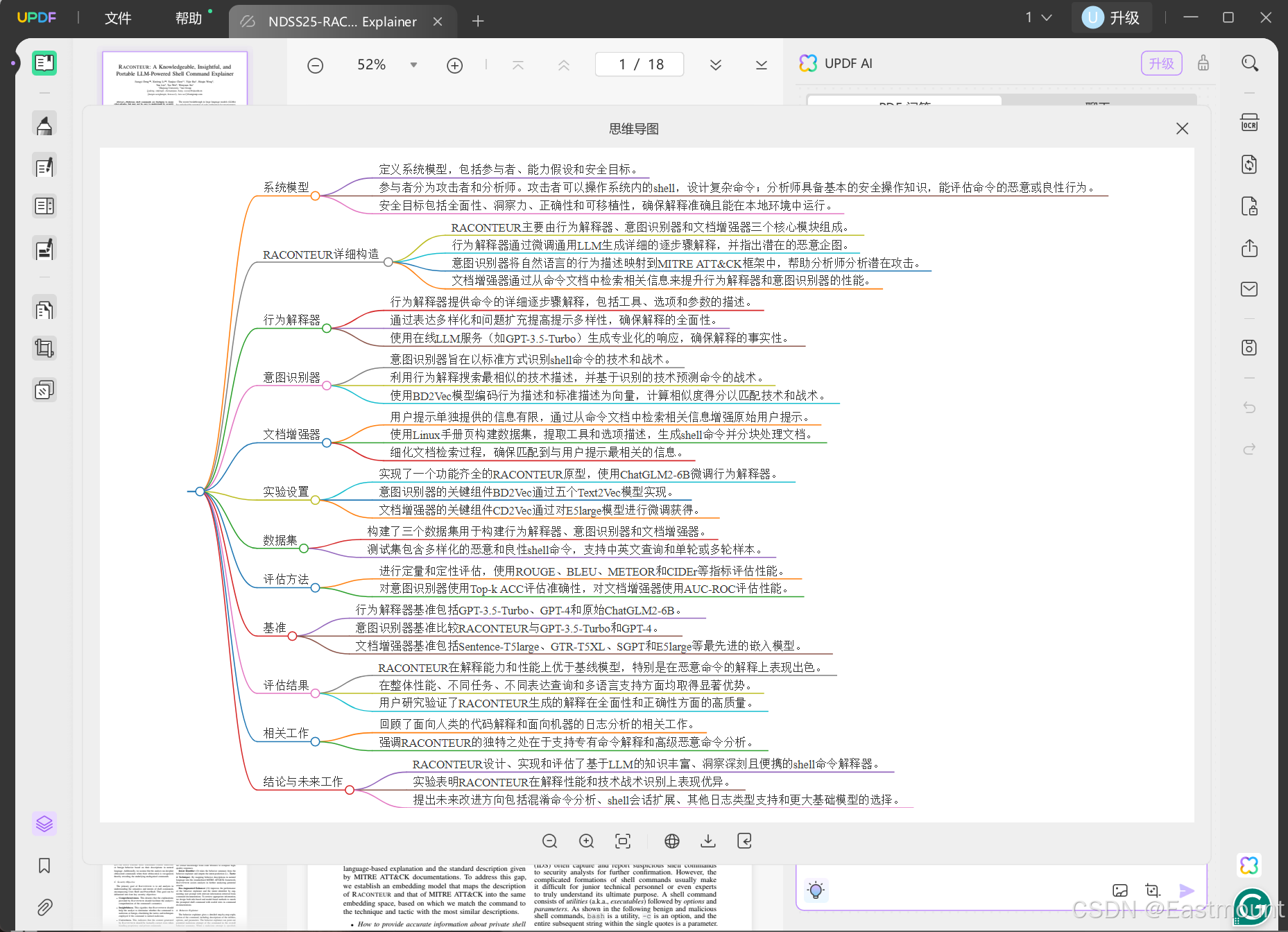Open the edit PDF tool

pyautogui.click(x=44, y=166)
